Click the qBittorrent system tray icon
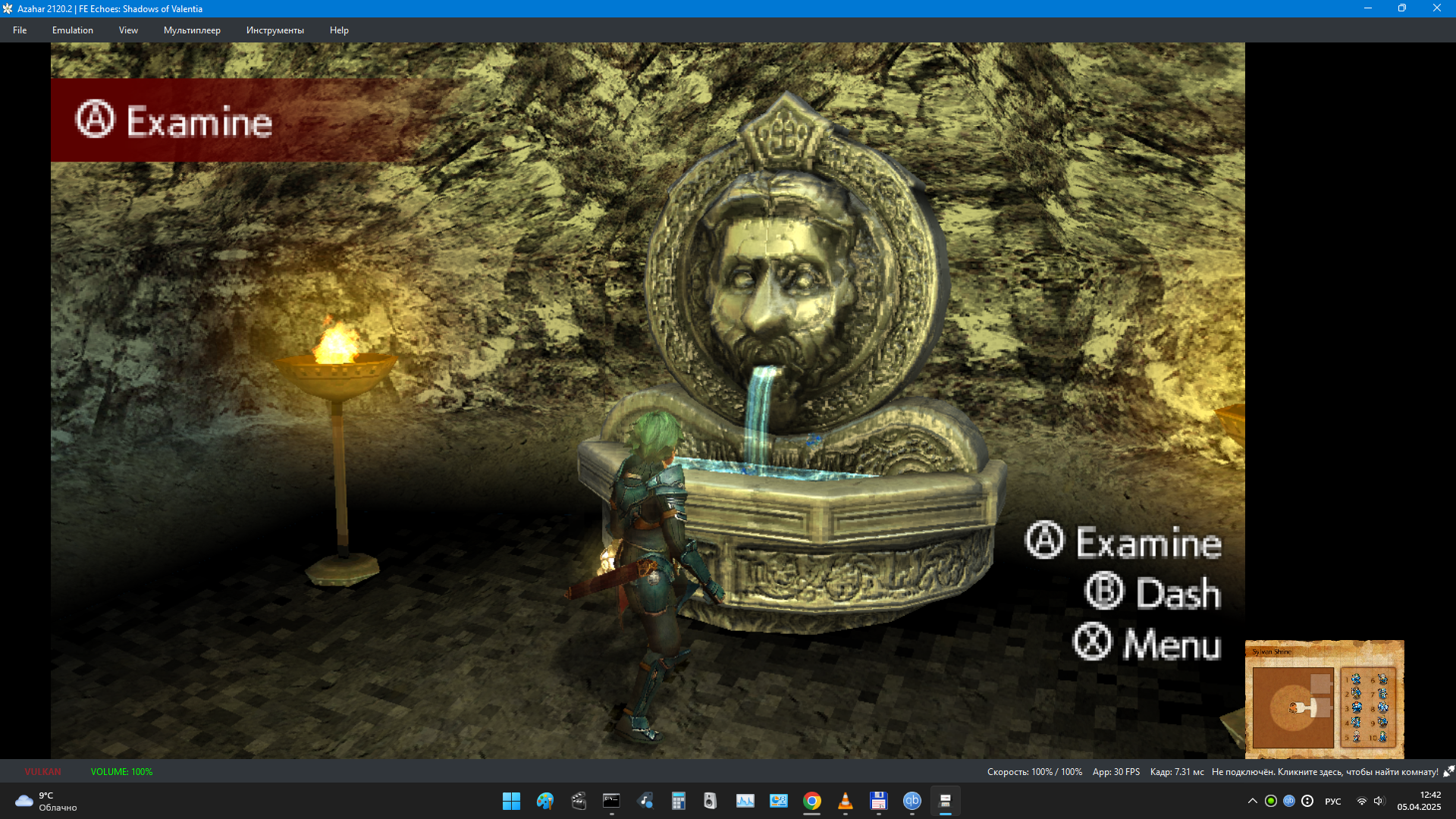The height and width of the screenshot is (819, 1456). pyautogui.click(x=1289, y=801)
